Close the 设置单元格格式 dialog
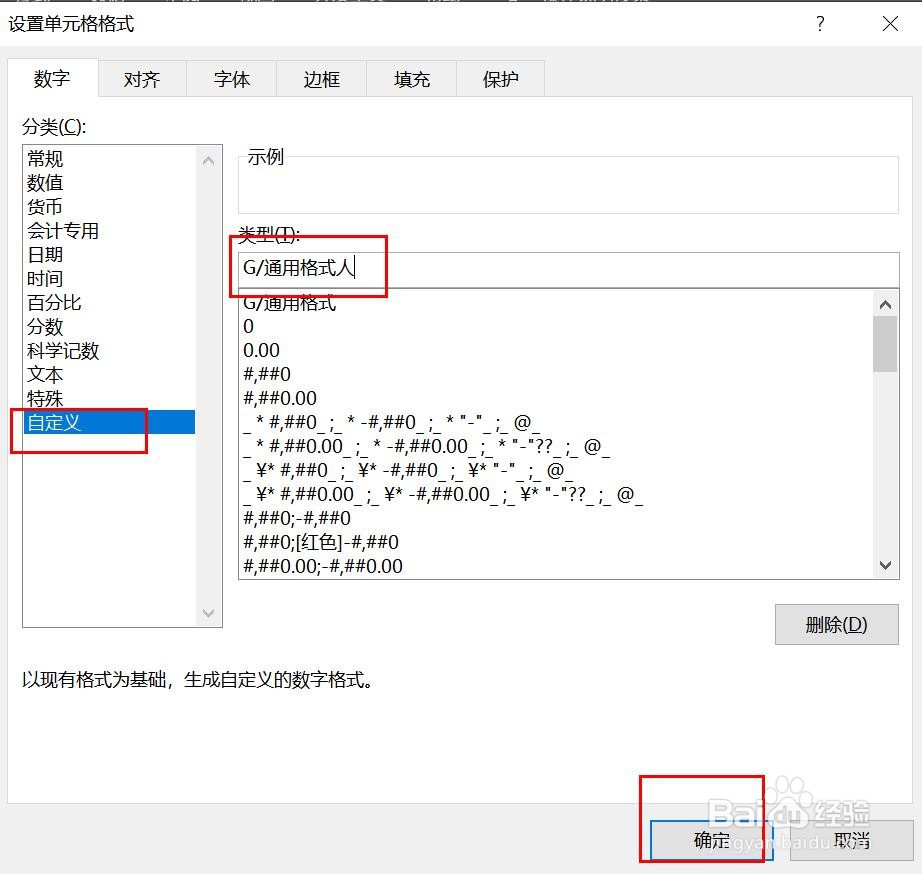 coord(890,24)
